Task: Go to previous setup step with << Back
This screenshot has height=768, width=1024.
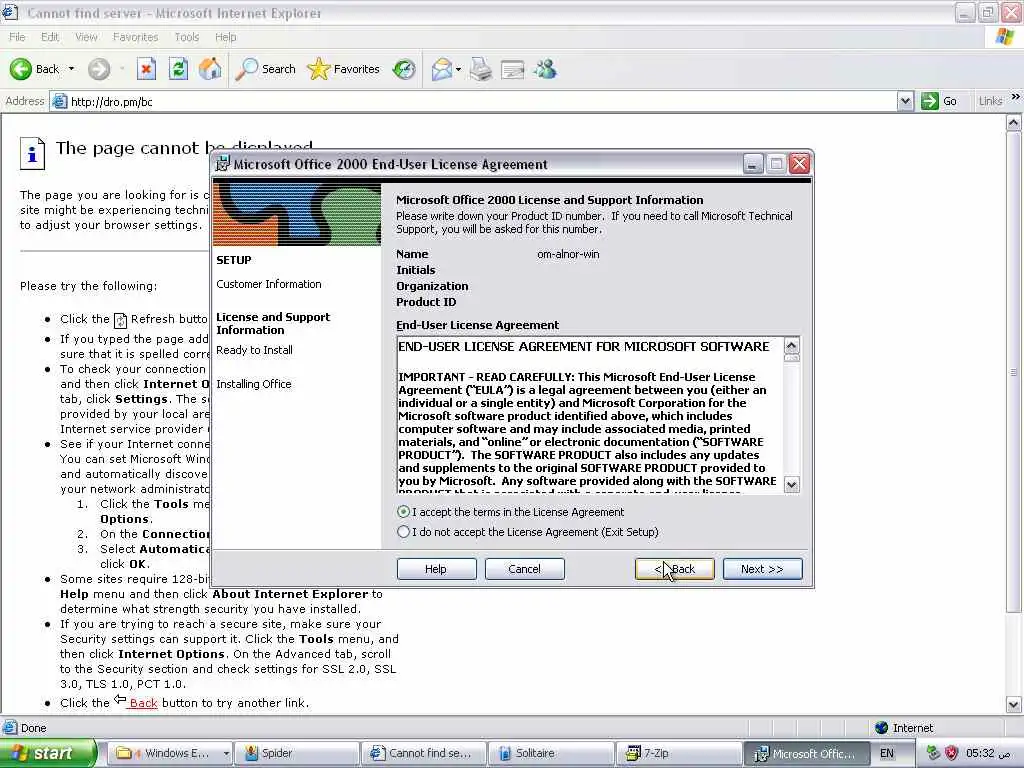Action: 675,569
